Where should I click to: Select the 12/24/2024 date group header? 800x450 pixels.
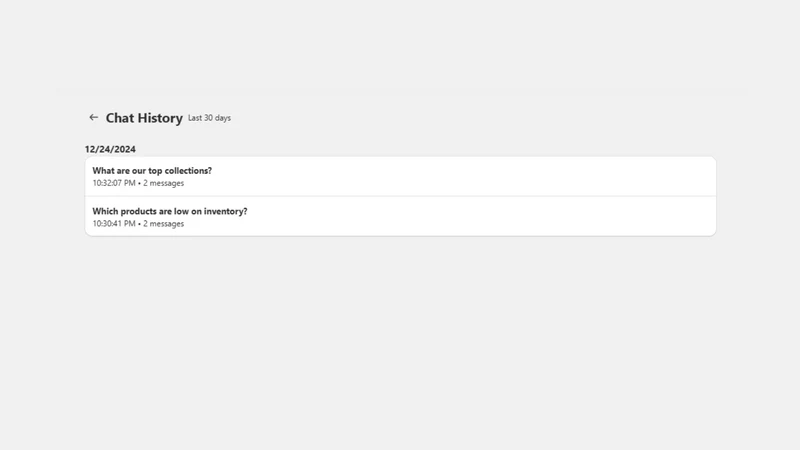[x=110, y=149]
